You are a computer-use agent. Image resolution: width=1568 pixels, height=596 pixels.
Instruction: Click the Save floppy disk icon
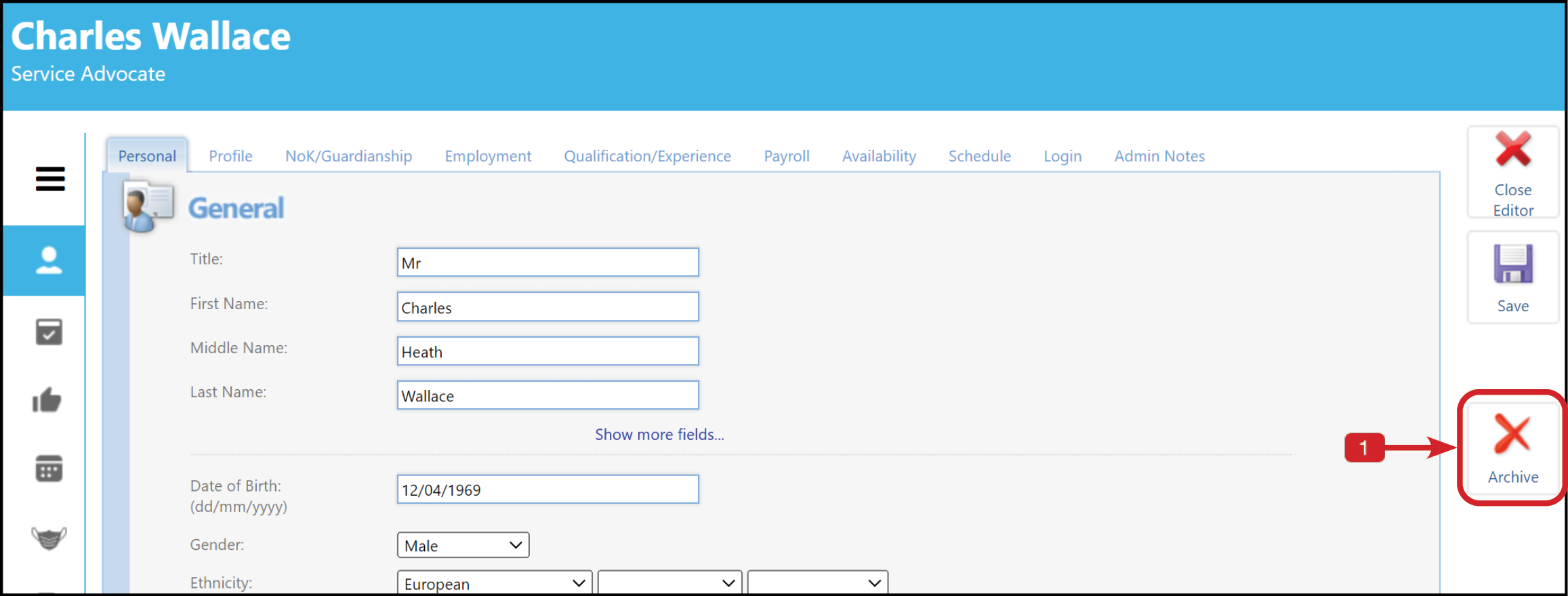[1513, 263]
